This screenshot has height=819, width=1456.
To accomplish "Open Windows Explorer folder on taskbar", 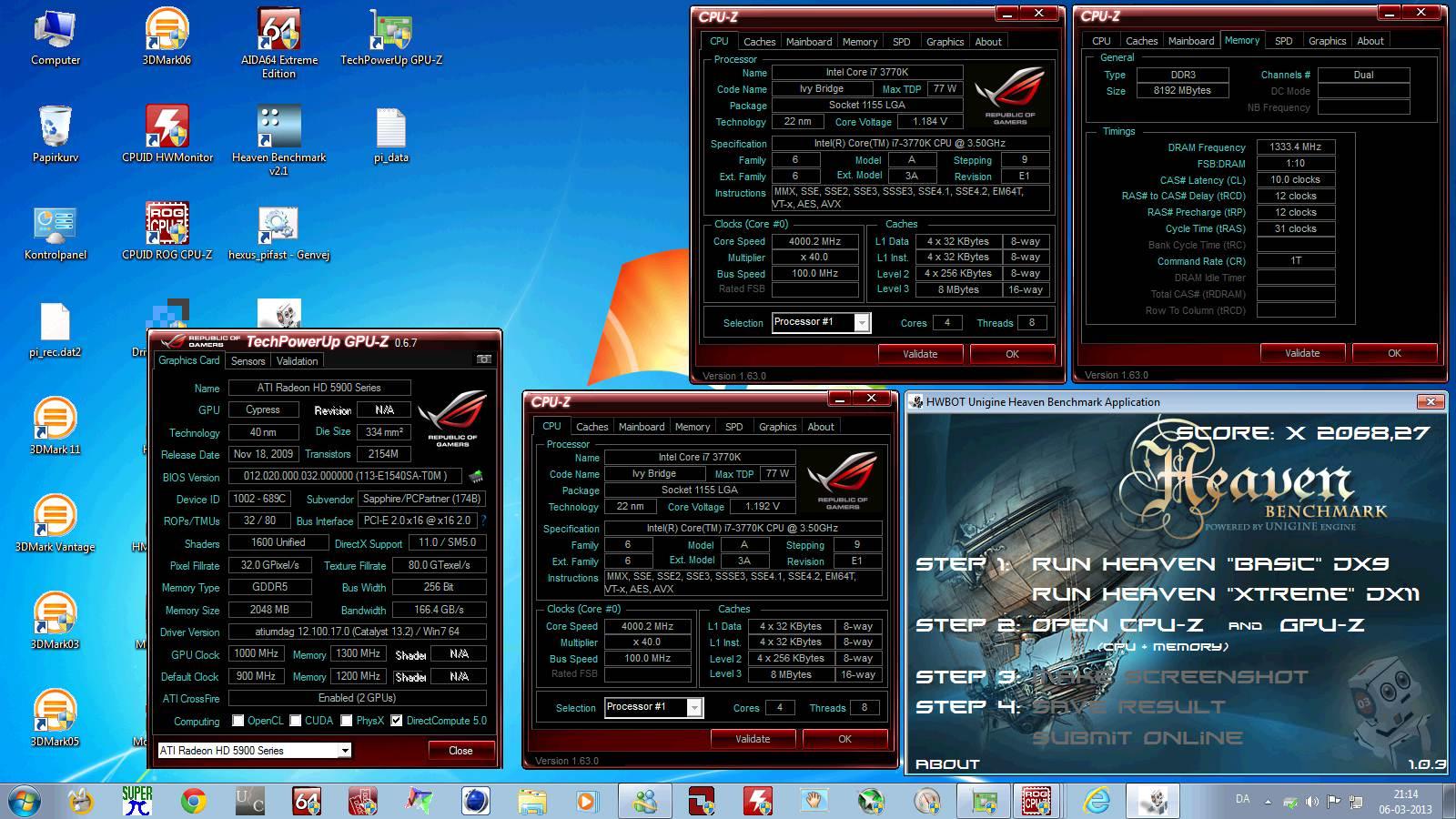I will pos(532,801).
